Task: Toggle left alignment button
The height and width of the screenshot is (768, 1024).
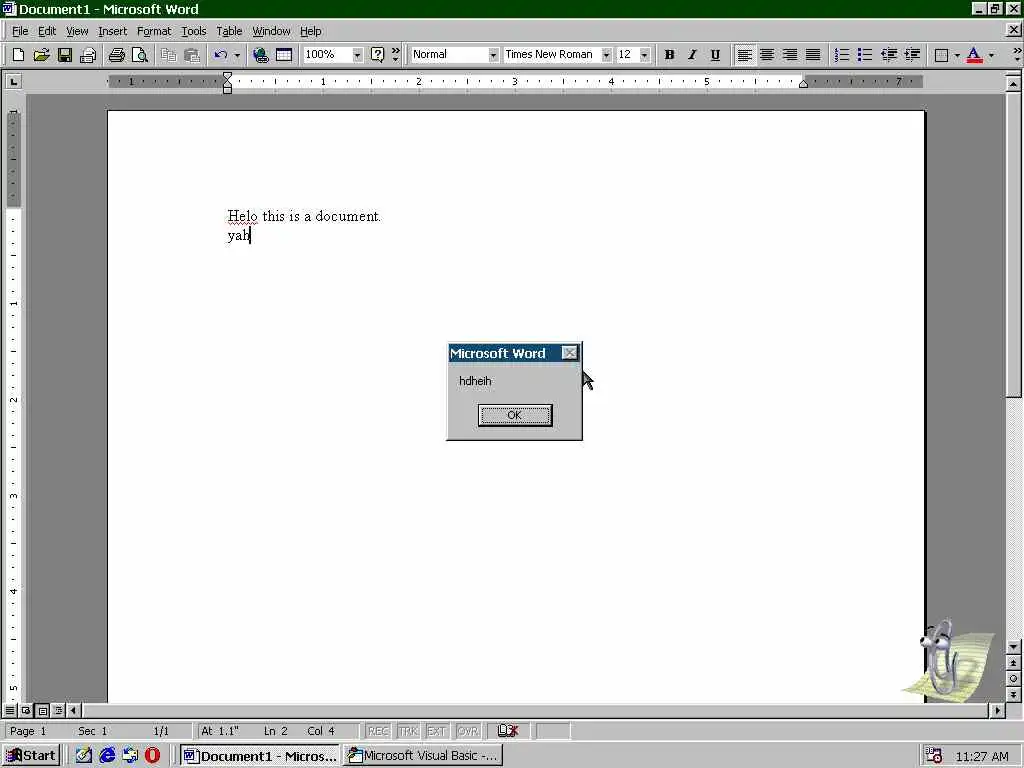Action: tap(744, 55)
